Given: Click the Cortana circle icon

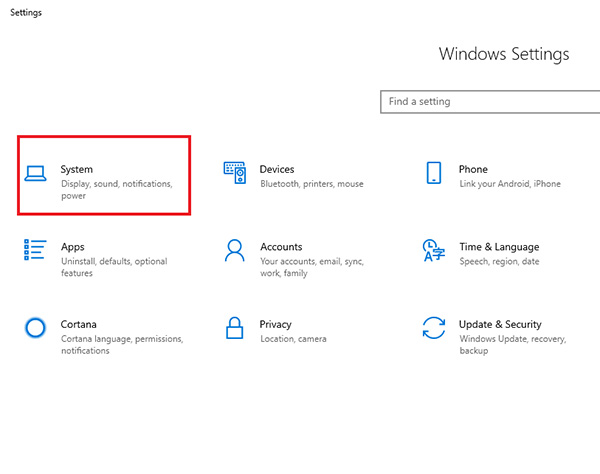Looking at the screenshot, I should 36,327.
